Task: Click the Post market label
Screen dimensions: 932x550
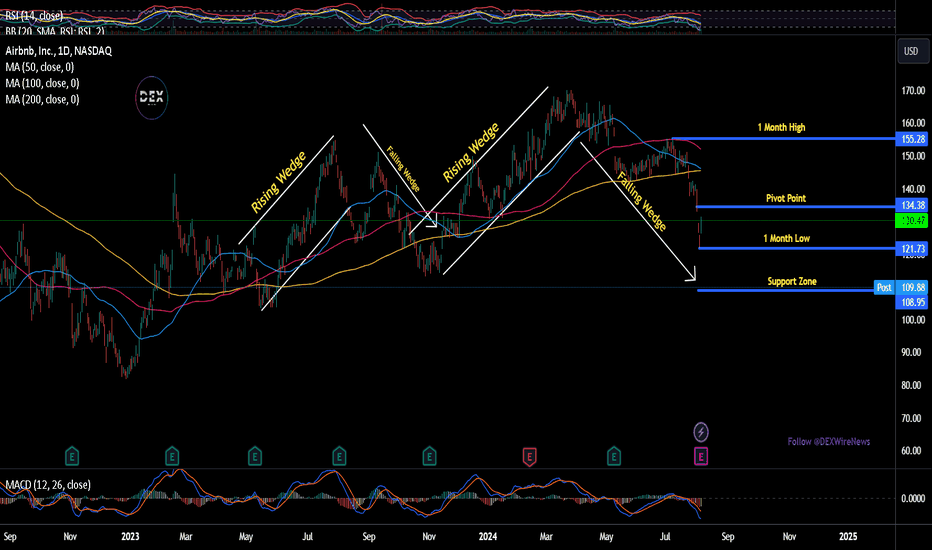Action: [x=884, y=287]
